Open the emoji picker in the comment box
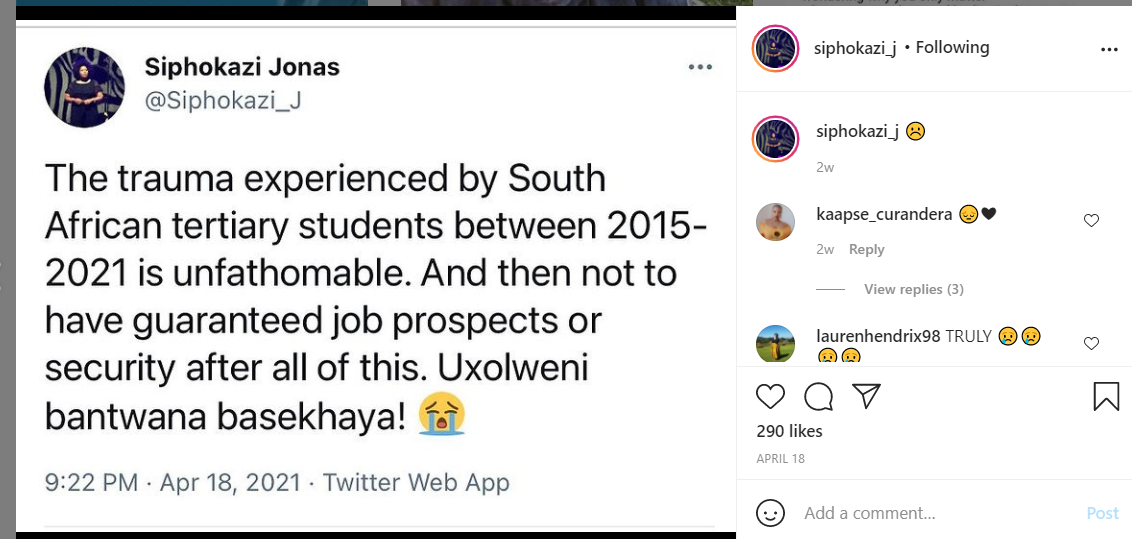The height and width of the screenshot is (539, 1132). [x=770, y=513]
